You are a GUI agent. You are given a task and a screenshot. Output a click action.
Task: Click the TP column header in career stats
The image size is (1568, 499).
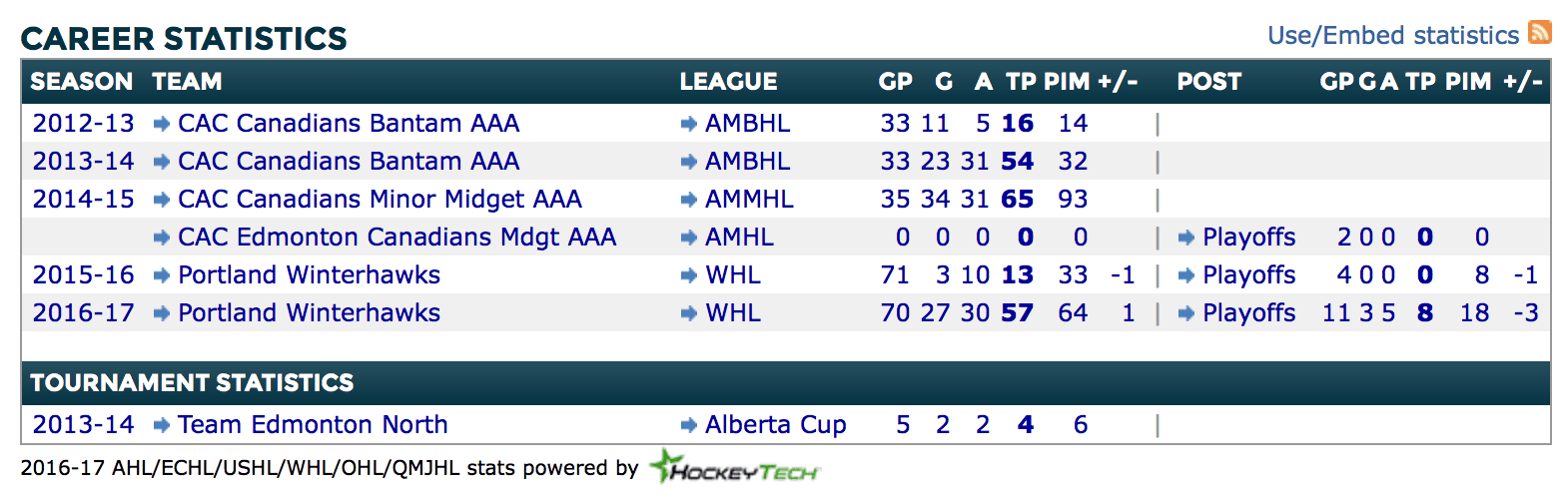point(1021,82)
